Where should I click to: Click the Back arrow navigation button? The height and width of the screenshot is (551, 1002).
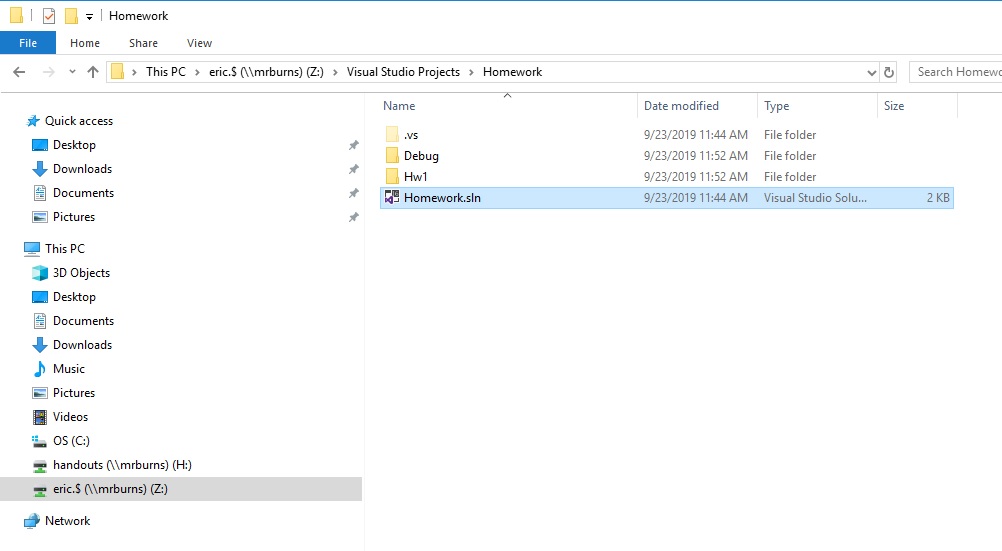pos(19,72)
